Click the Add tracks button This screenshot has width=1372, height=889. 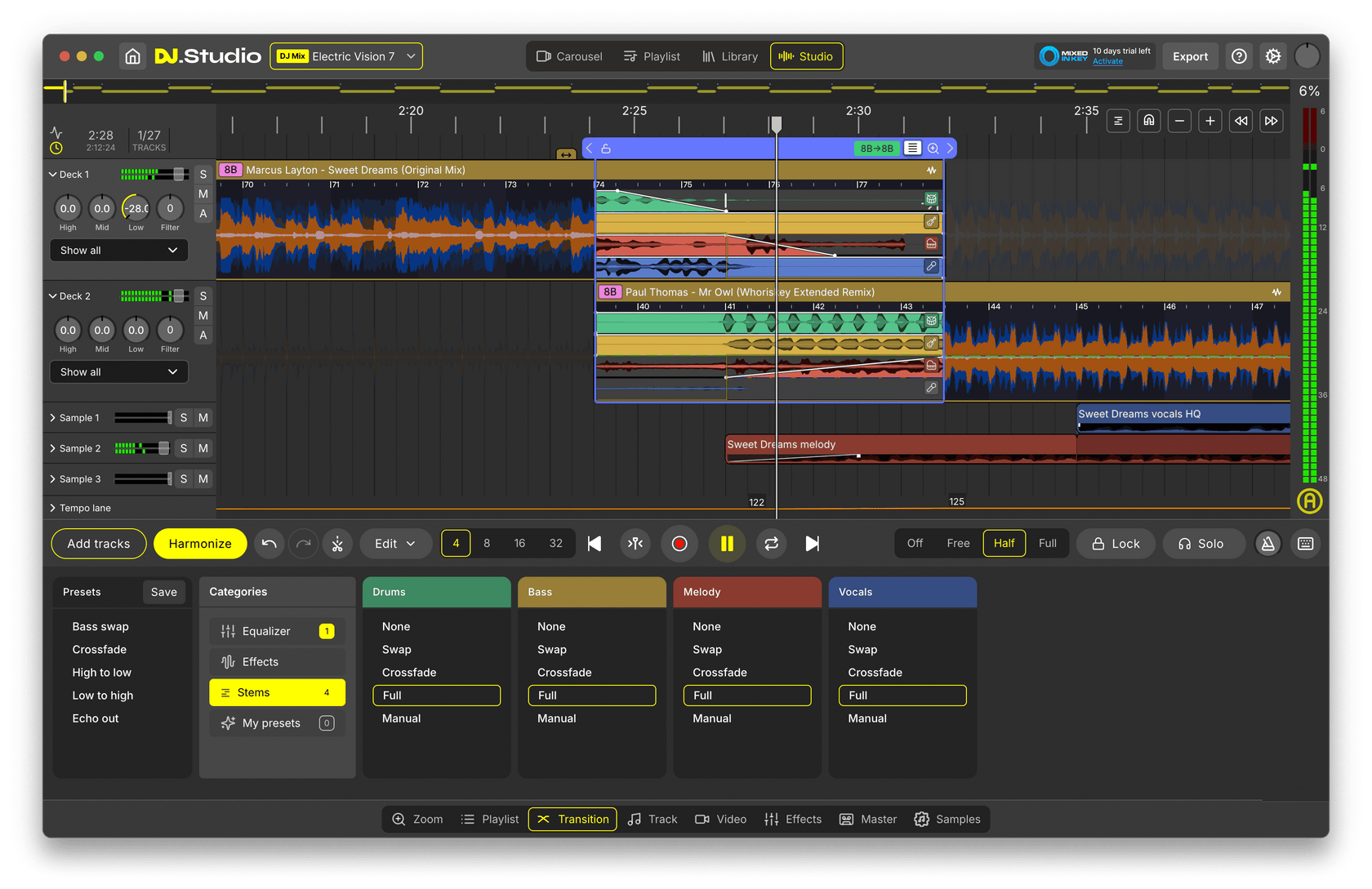[99, 544]
